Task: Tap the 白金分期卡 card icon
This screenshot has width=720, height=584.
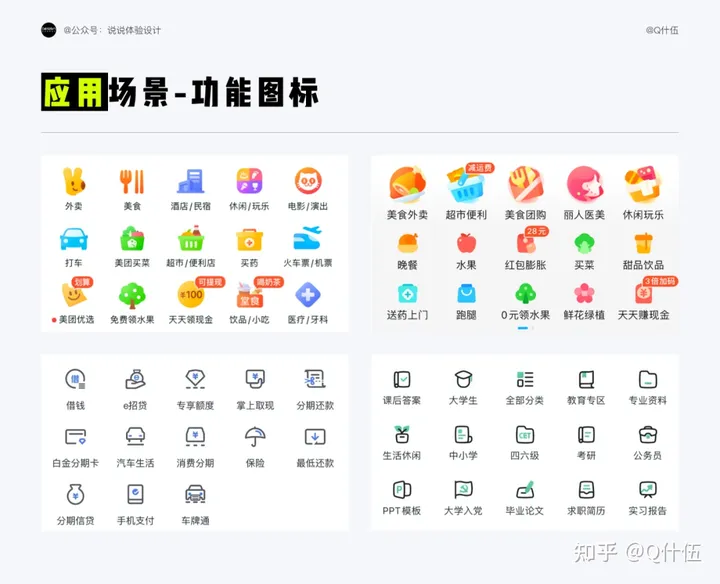Action: pos(75,437)
